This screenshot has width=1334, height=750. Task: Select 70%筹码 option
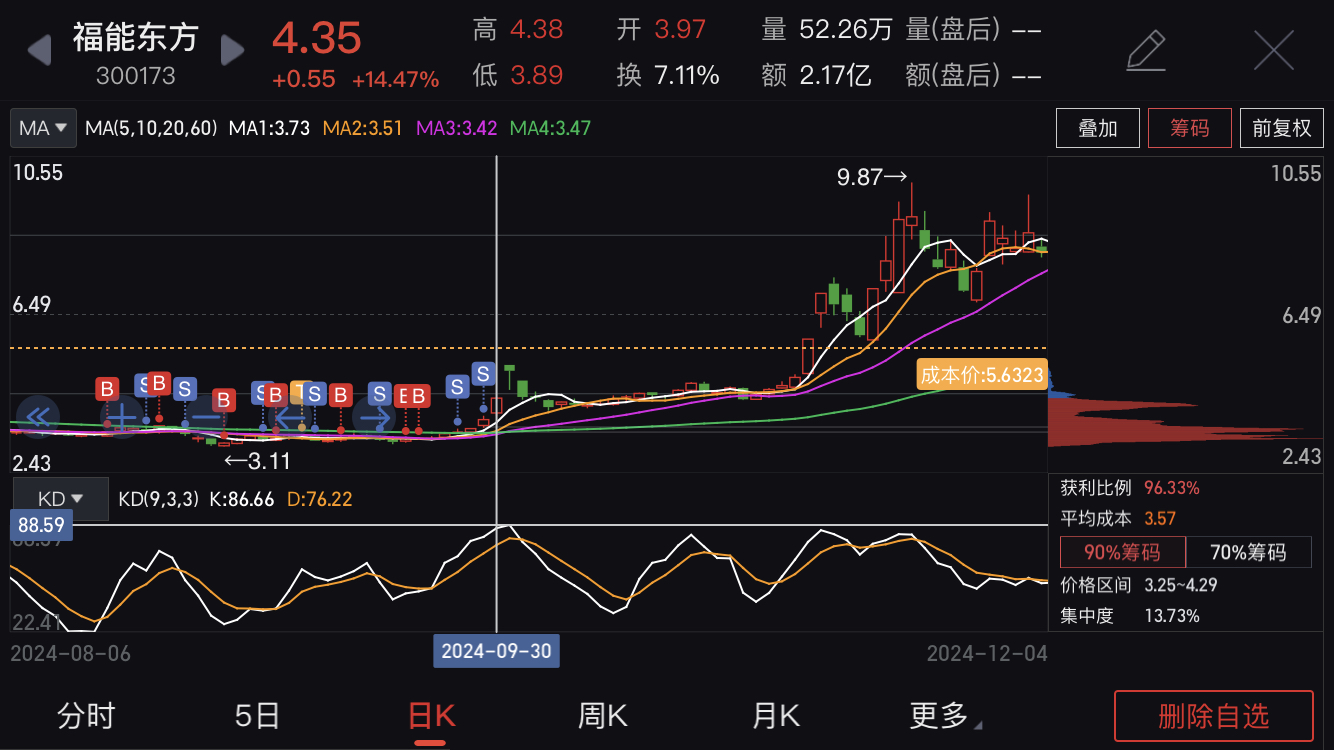tap(1248, 552)
